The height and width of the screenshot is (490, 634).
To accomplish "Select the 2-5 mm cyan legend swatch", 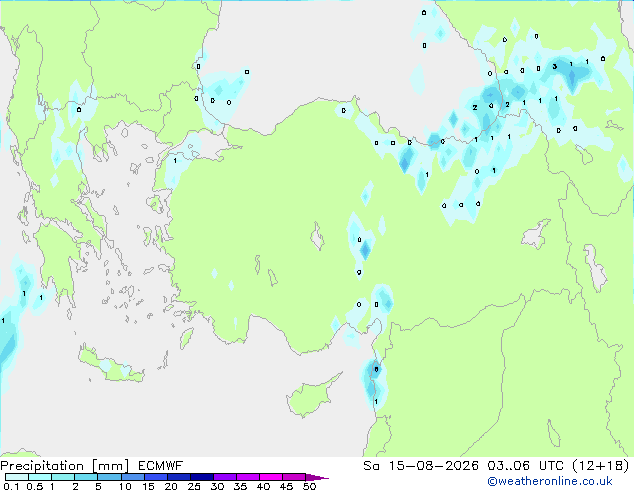I will pos(87,477).
